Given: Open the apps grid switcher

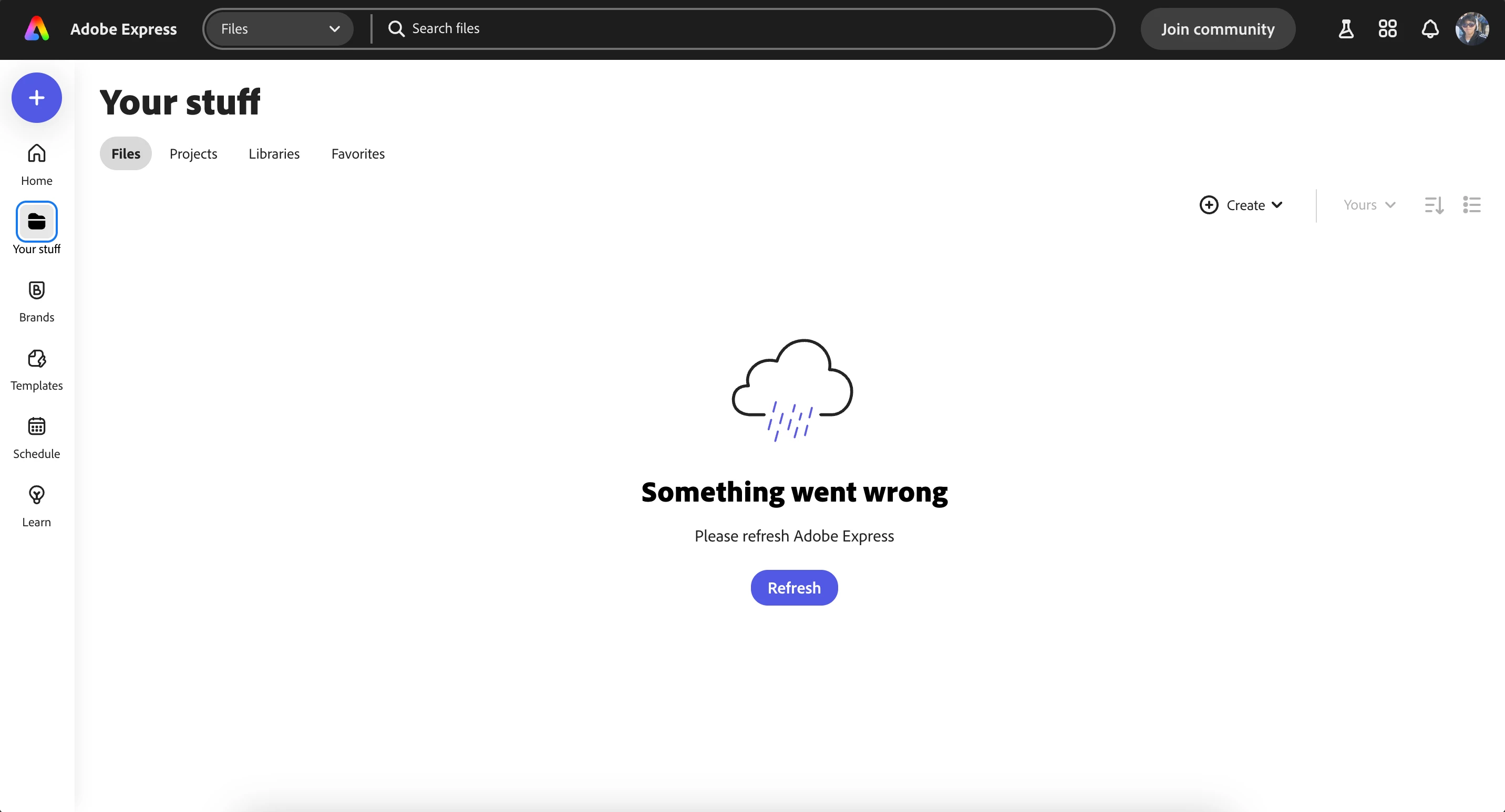Looking at the screenshot, I should pos(1388,28).
